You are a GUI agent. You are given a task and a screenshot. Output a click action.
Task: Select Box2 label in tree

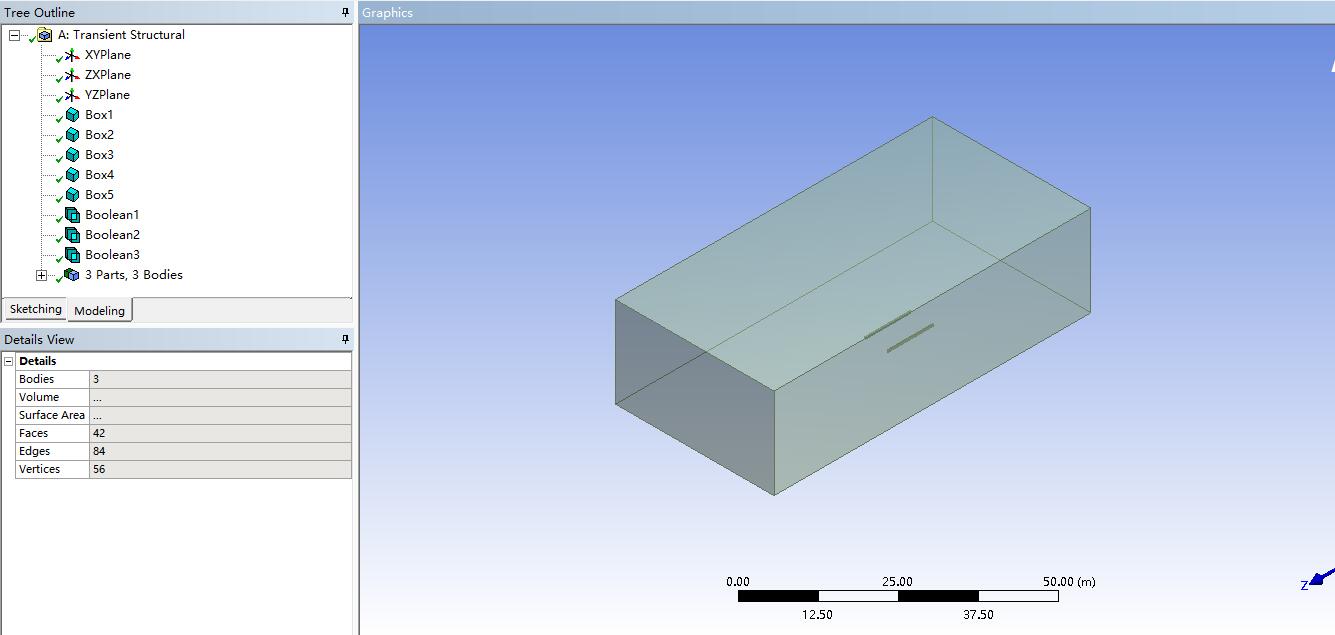point(99,135)
